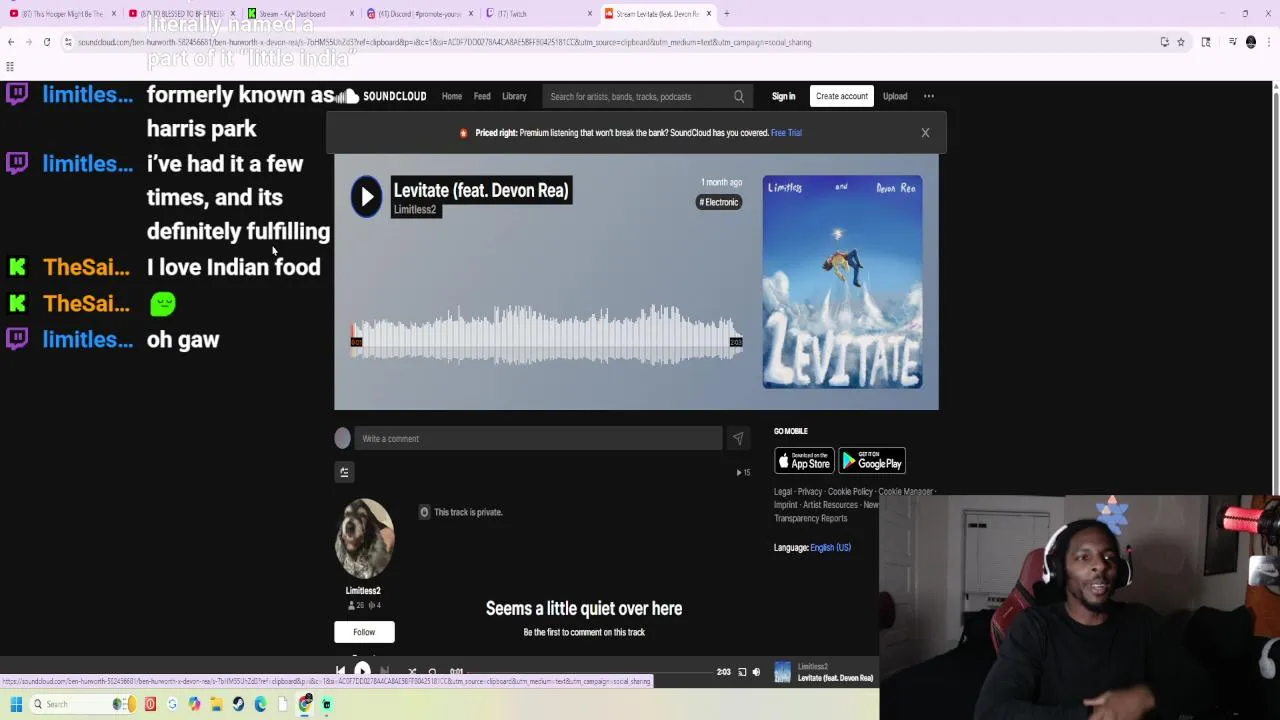Click the play count icon showing 15
The width and height of the screenshot is (1280, 720).
739,472
